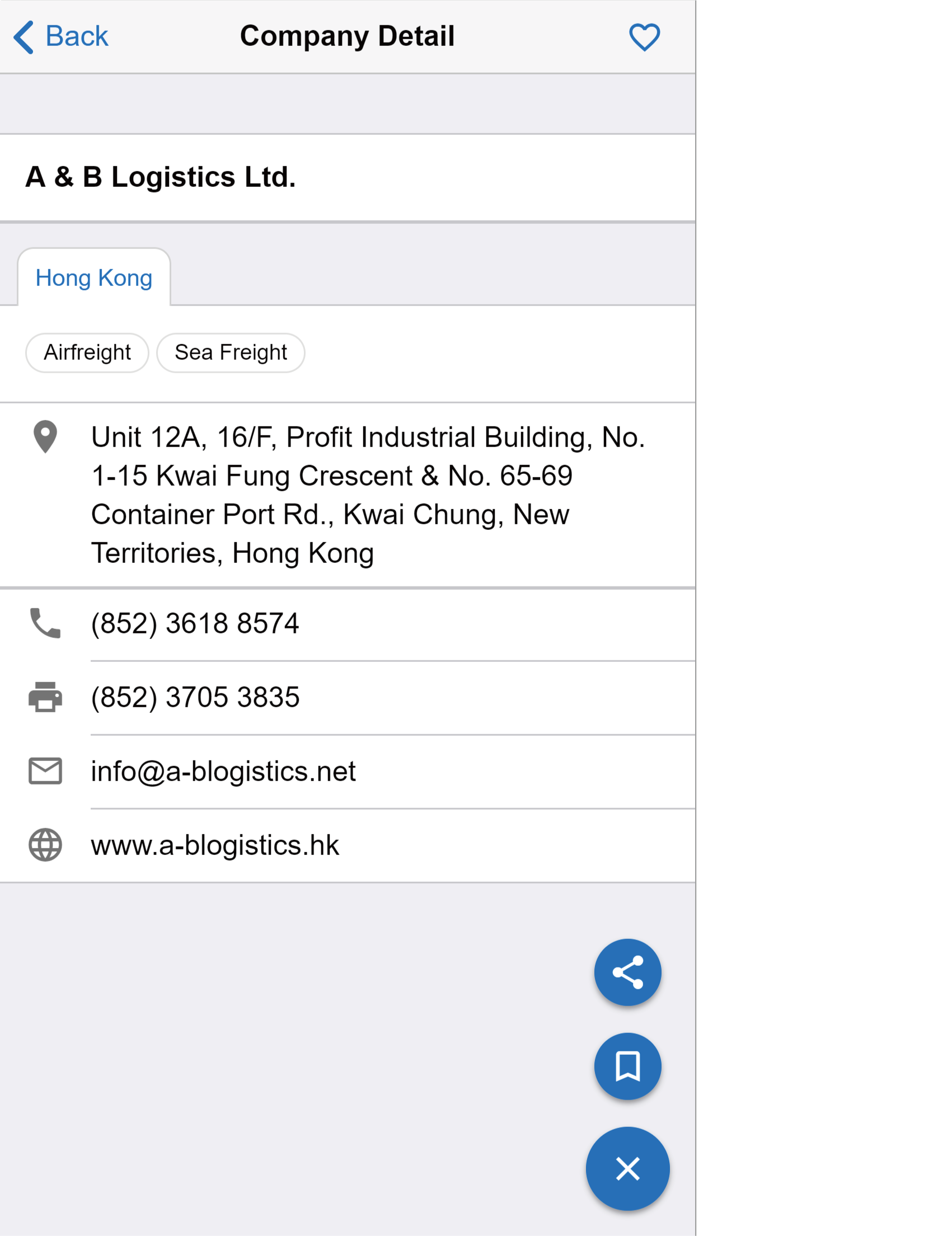This screenshot has width=952, height=1236.
Task: Open email info@a-blogistics.net
Action: coord(223,772)
